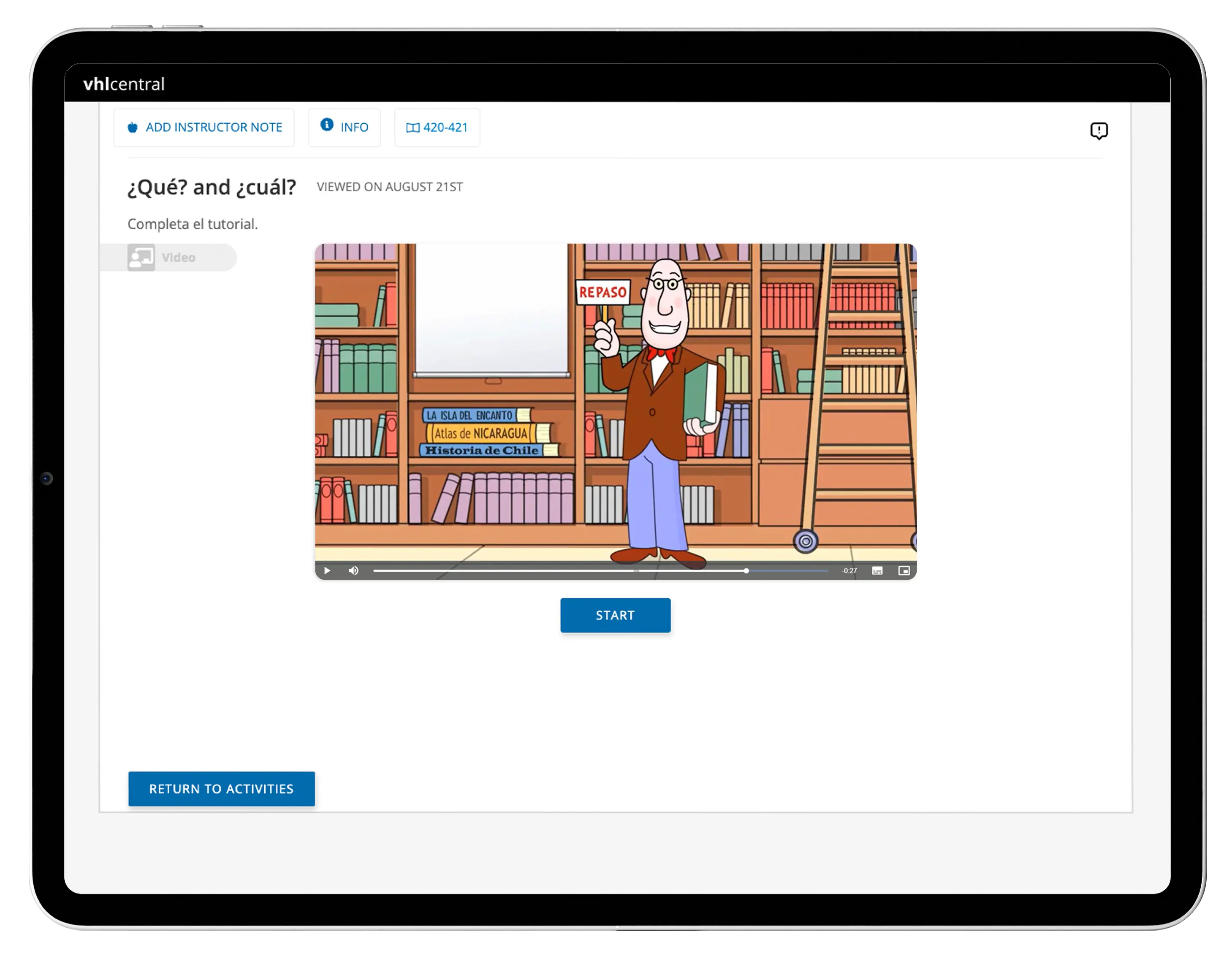Click the camera icon on the Video tab
Viewport: 1232px width, 956px height.
[142, 257]
